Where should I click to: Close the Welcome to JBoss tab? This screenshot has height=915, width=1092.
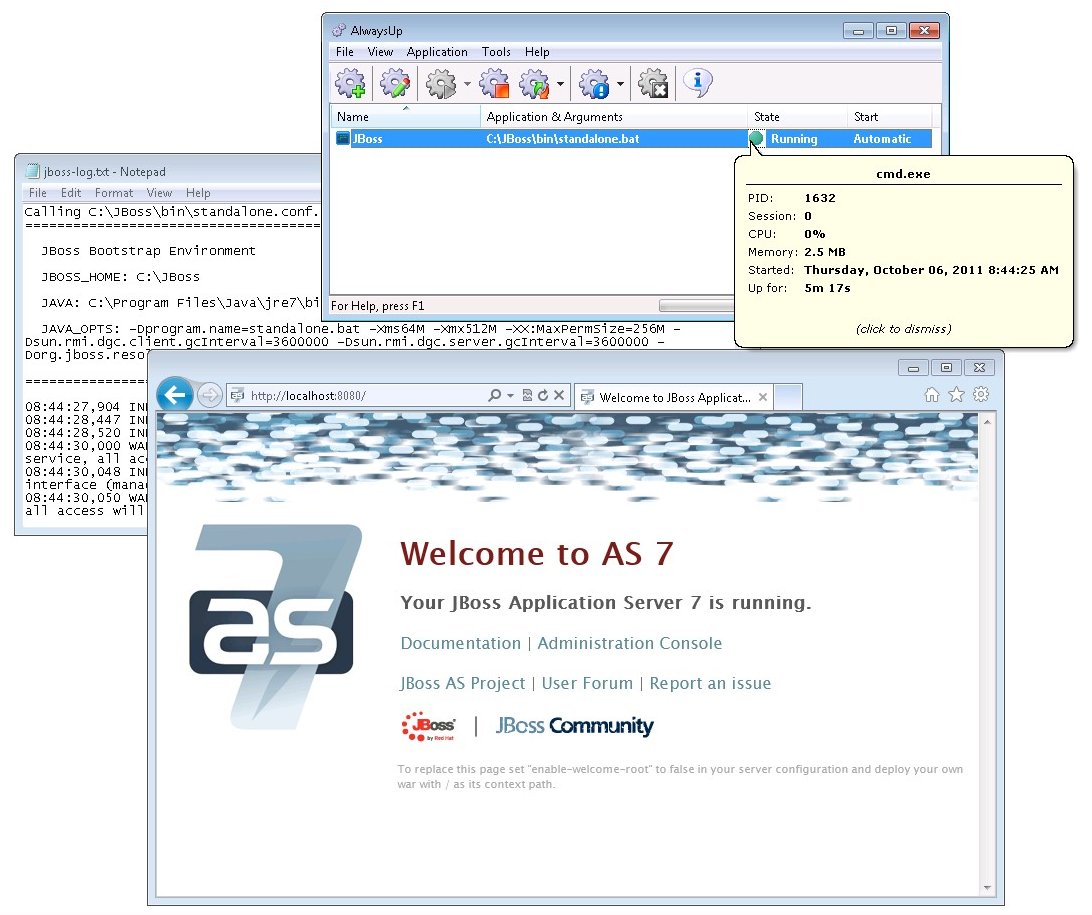(763, 397)
